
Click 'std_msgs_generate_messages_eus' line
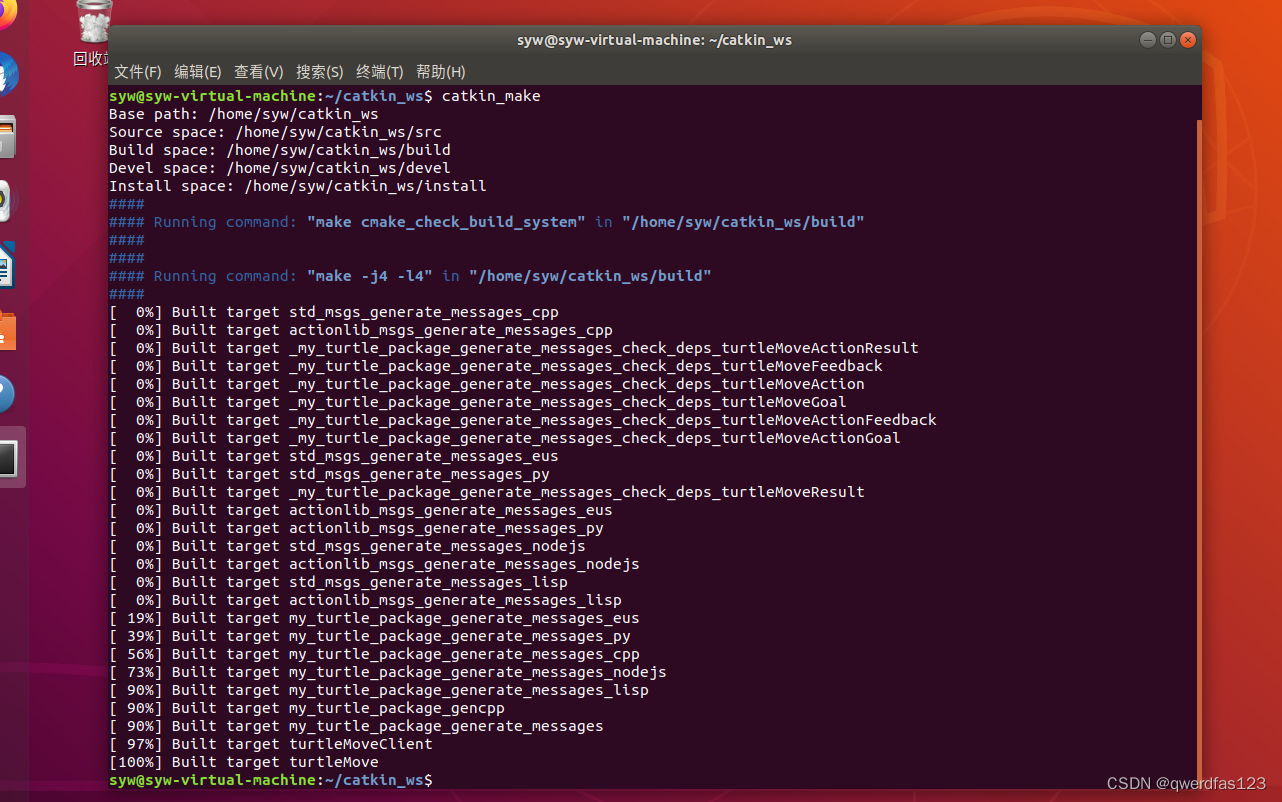point(334,456)
